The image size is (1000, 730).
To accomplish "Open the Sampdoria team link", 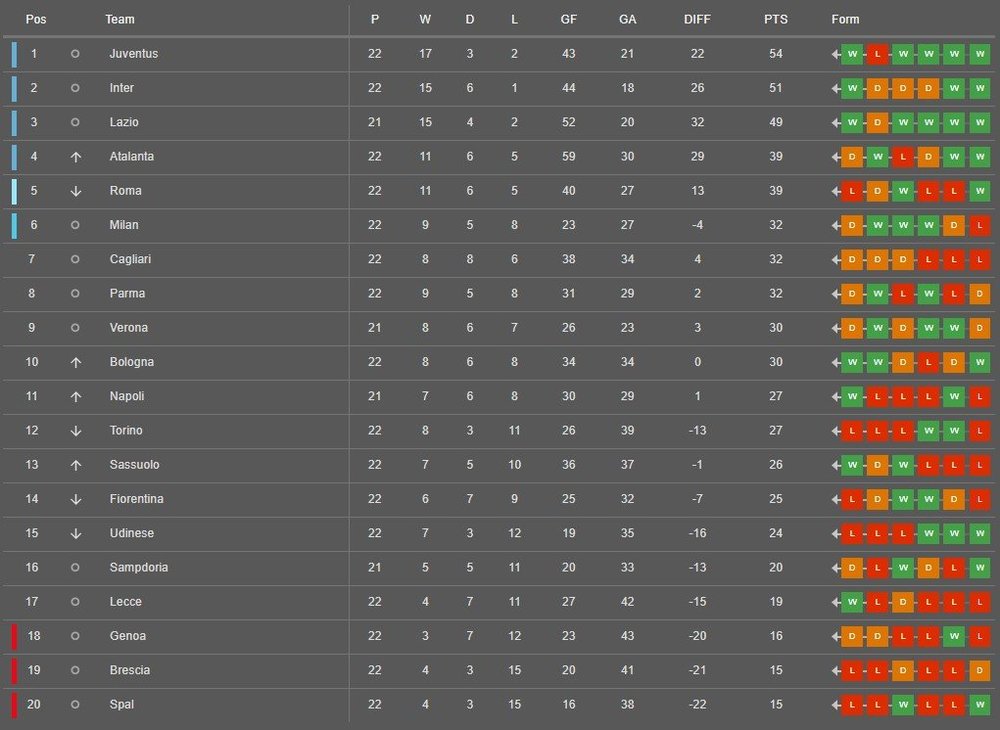I will [x=138, y=567].
